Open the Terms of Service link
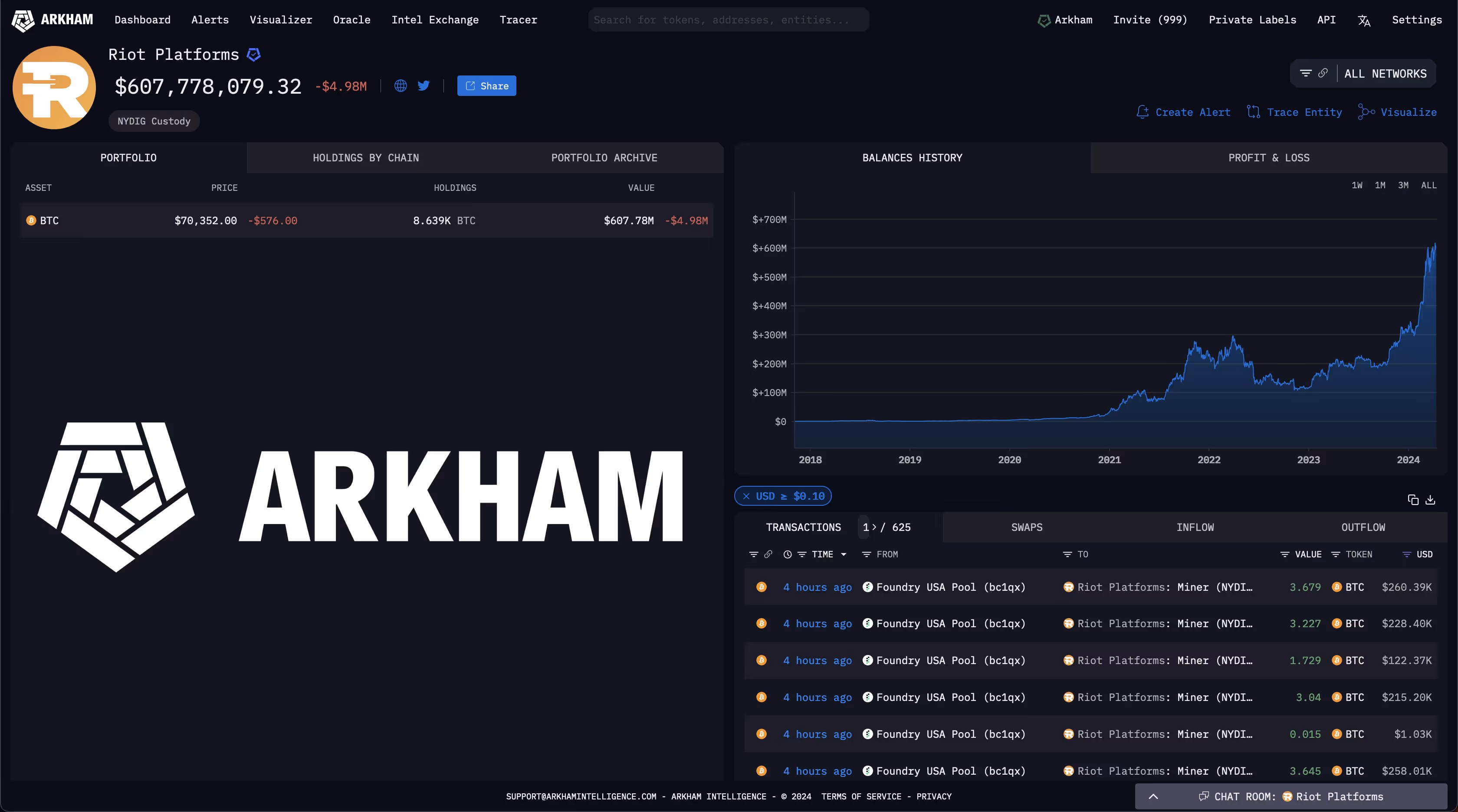The width and height of the screenshot is (1458, 812). point(861,796)
